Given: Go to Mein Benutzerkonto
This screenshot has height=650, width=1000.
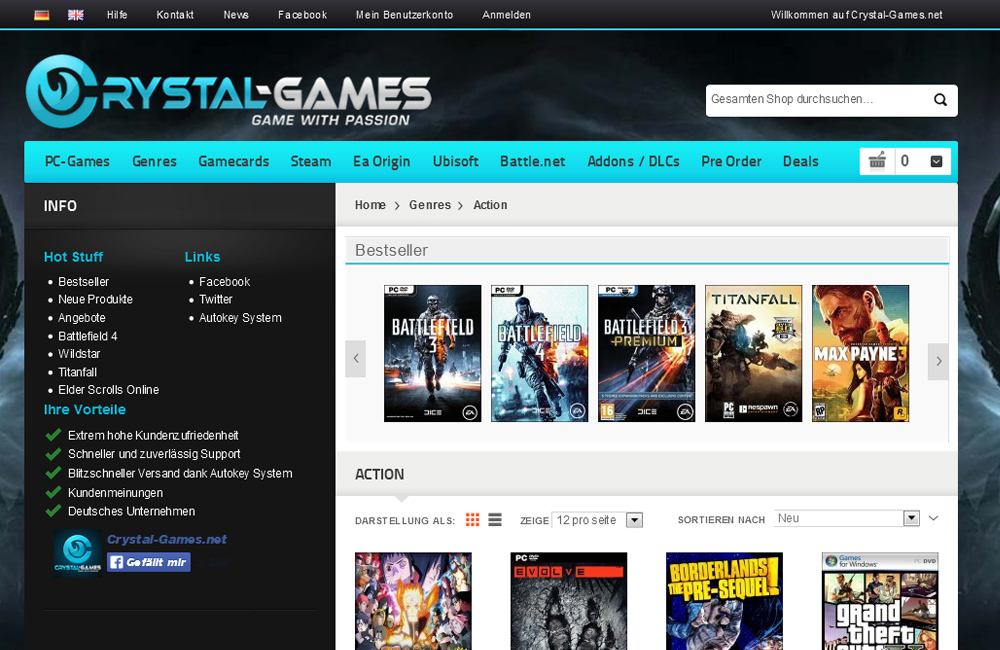Looking at the screenshot, I should point(404,15).
